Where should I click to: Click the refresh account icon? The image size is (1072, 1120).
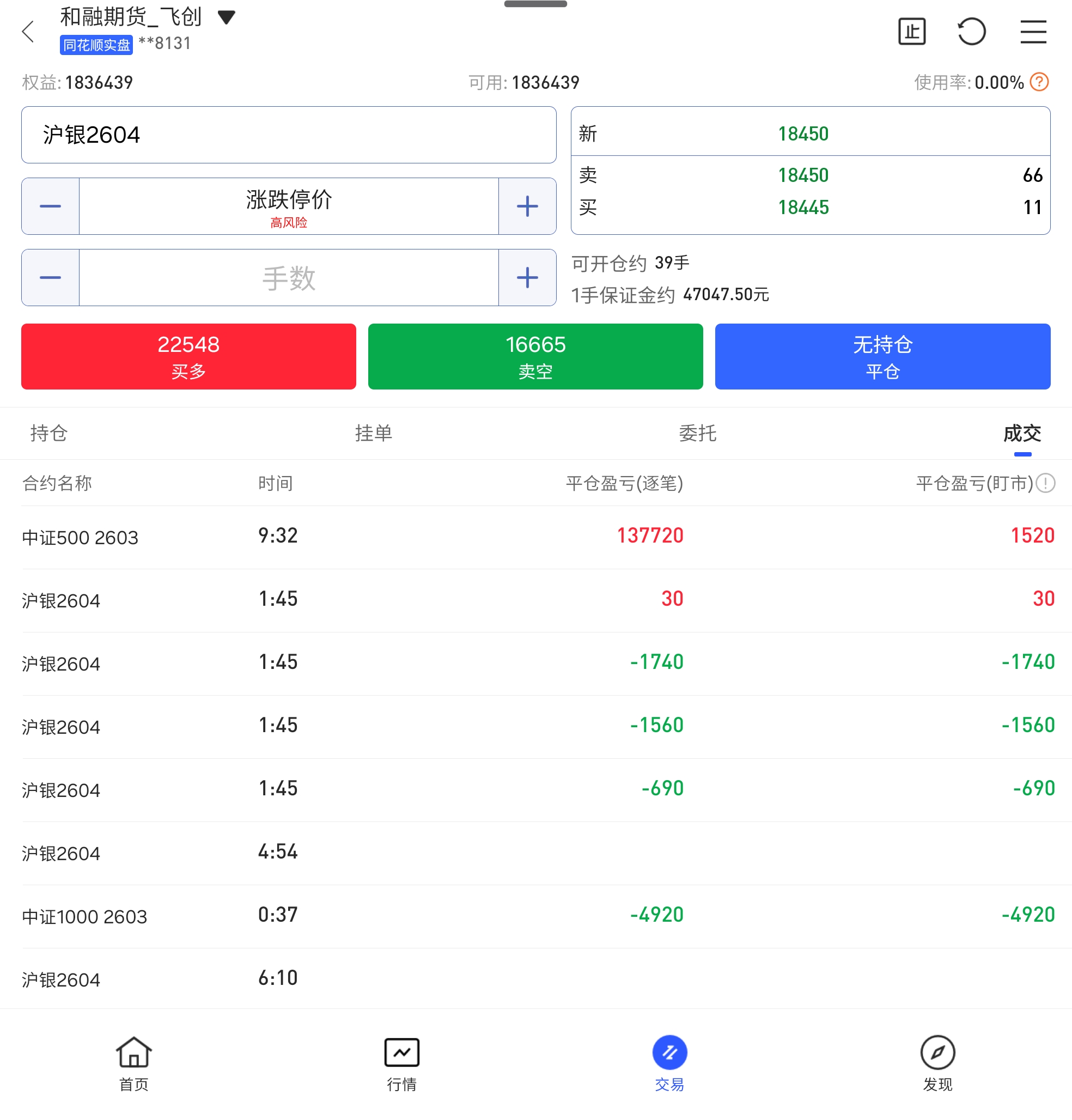[971, 32]
